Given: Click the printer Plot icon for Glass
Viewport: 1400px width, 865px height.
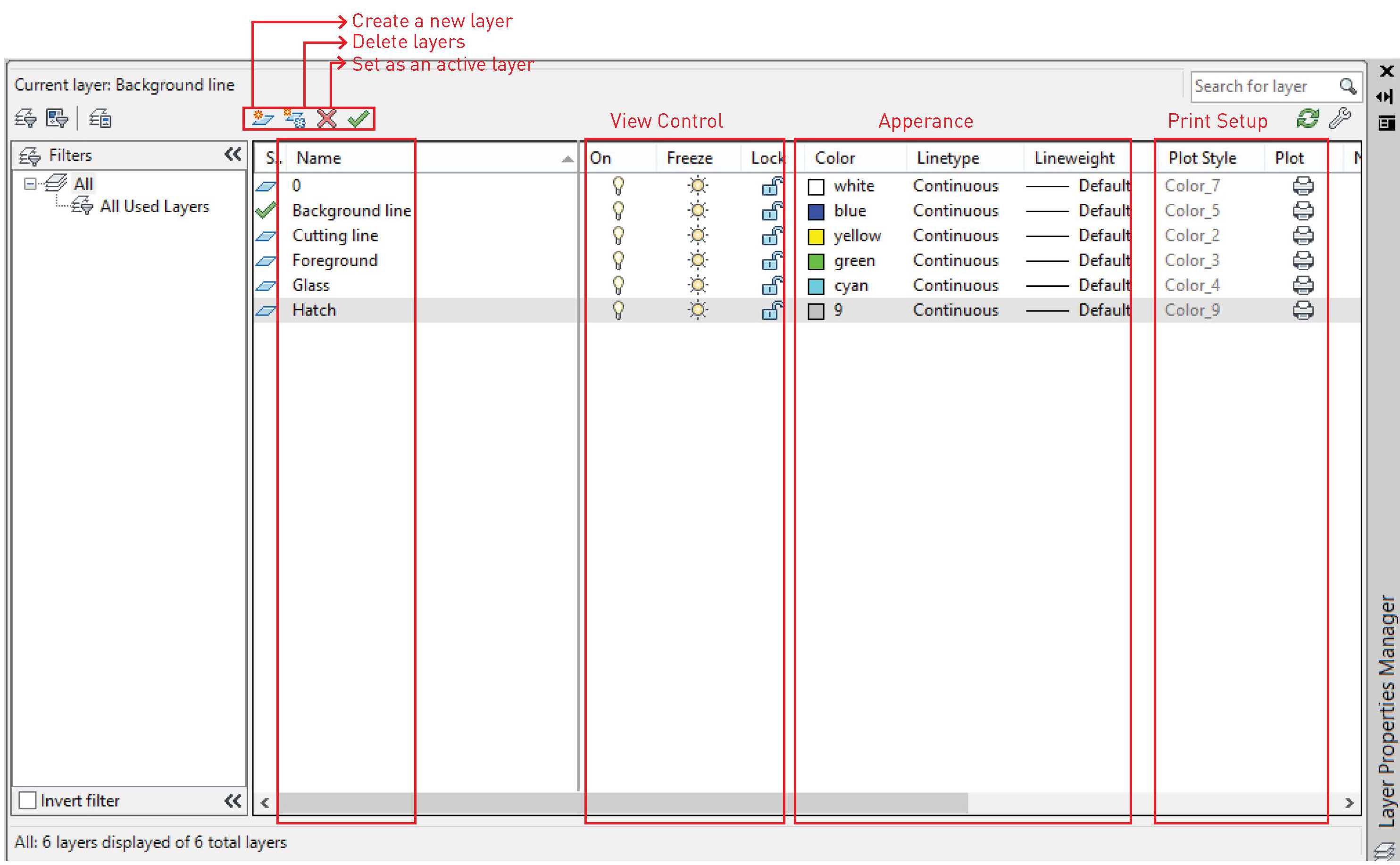Looking at the screenshot, I should pyautogui.click(x=1303, y=285).
